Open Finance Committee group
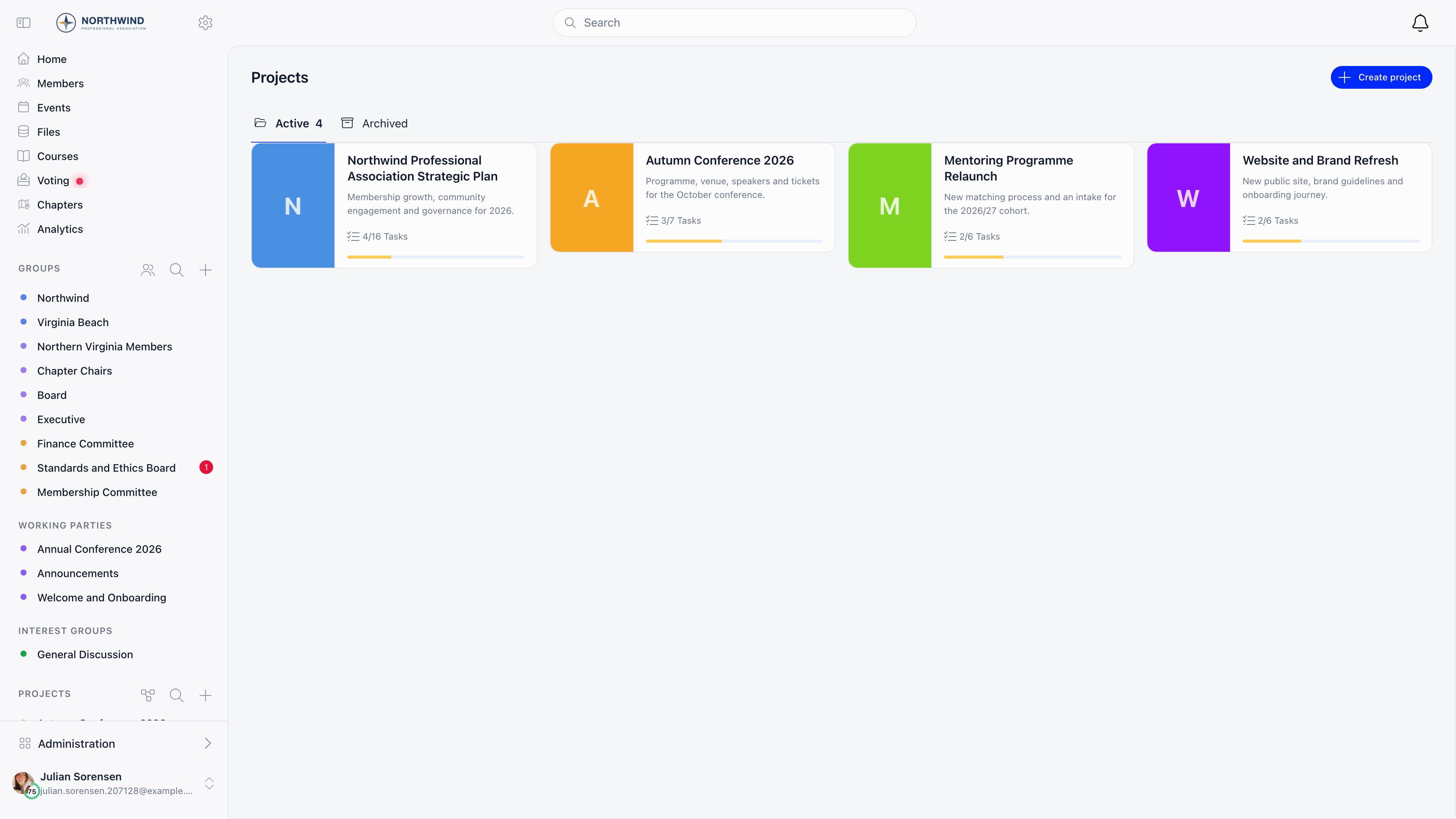 (x=114, y=444)
